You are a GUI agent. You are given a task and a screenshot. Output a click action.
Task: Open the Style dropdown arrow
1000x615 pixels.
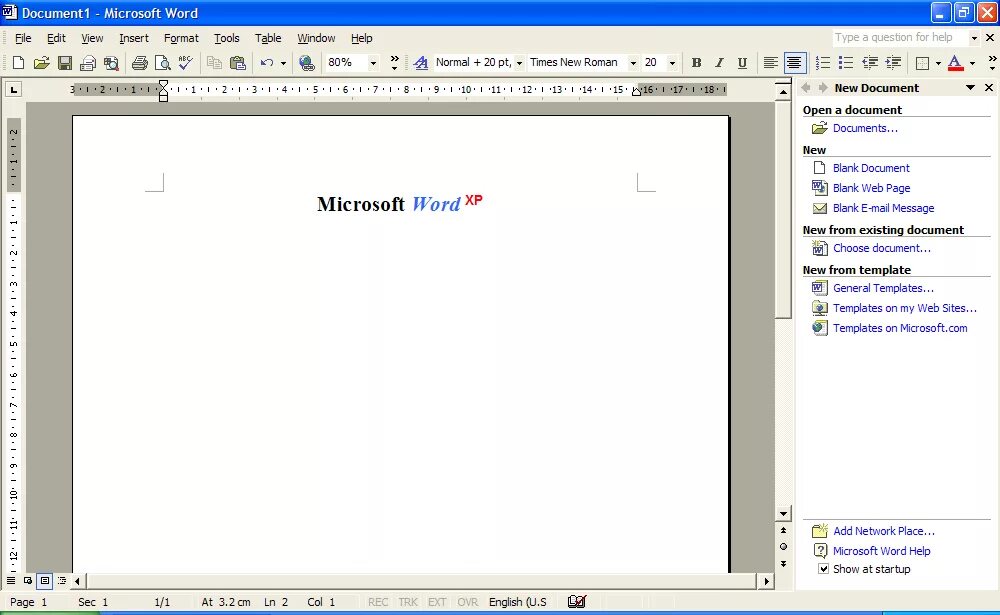click(x=519, y=63)
